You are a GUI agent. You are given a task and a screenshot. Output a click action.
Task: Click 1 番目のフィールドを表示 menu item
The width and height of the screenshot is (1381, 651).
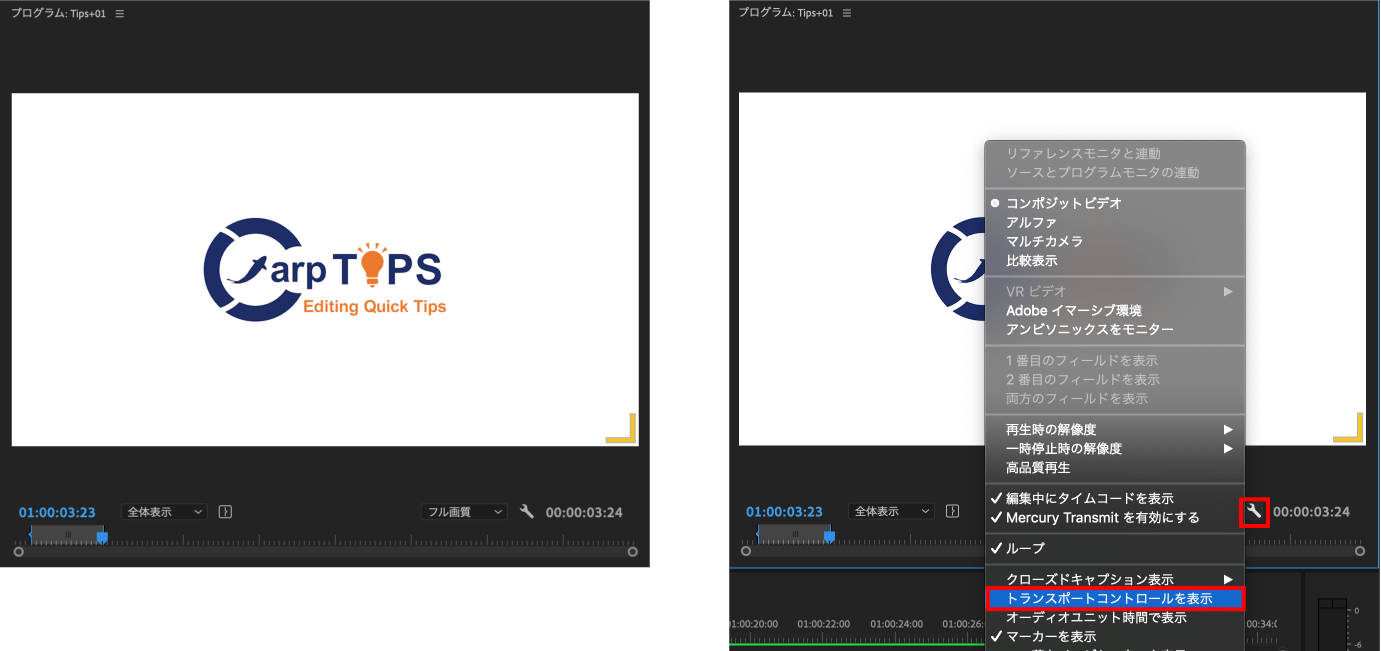[x=1115, y=360]
